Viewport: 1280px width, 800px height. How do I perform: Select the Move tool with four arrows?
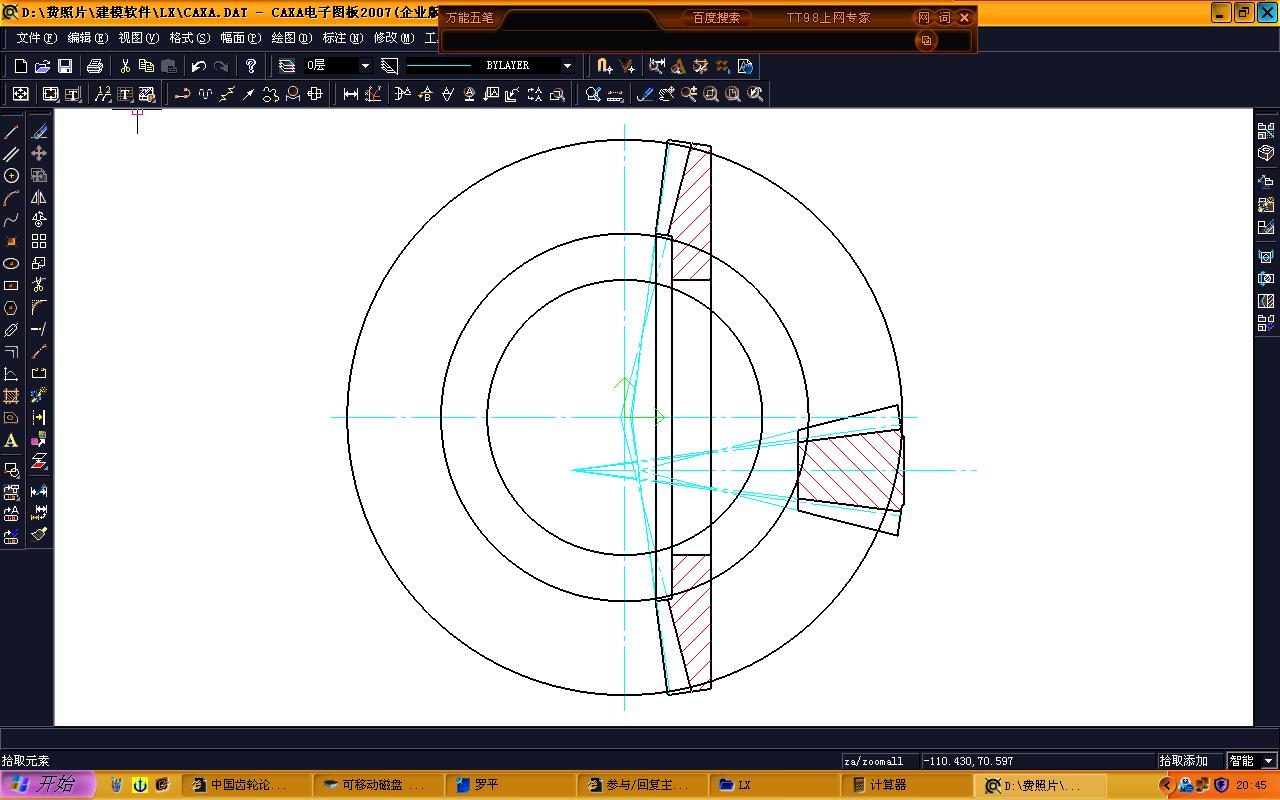pyautogui.click(x=39, y=153)
